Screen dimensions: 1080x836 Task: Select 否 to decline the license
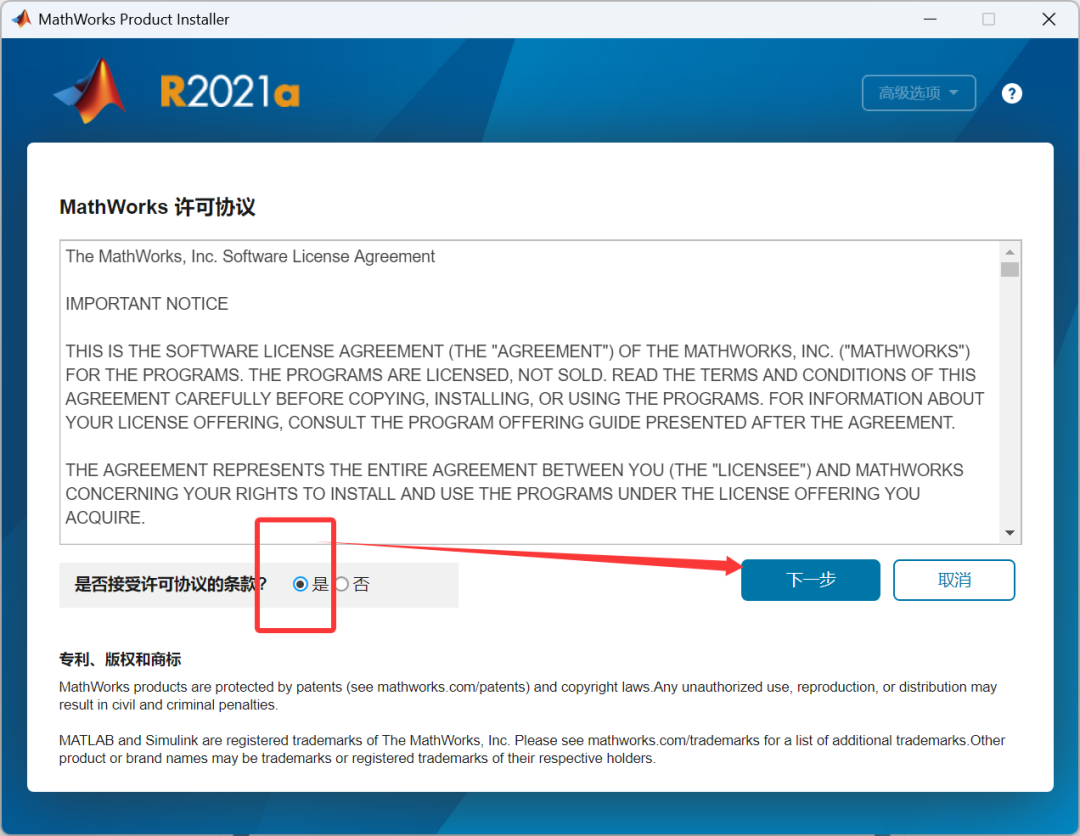click(342, 584)
